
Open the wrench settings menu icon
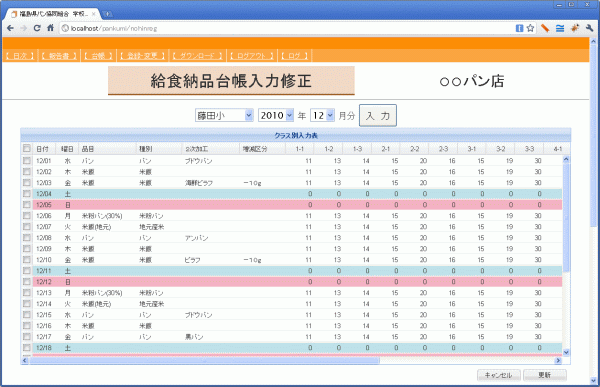(x=590, y=28)
